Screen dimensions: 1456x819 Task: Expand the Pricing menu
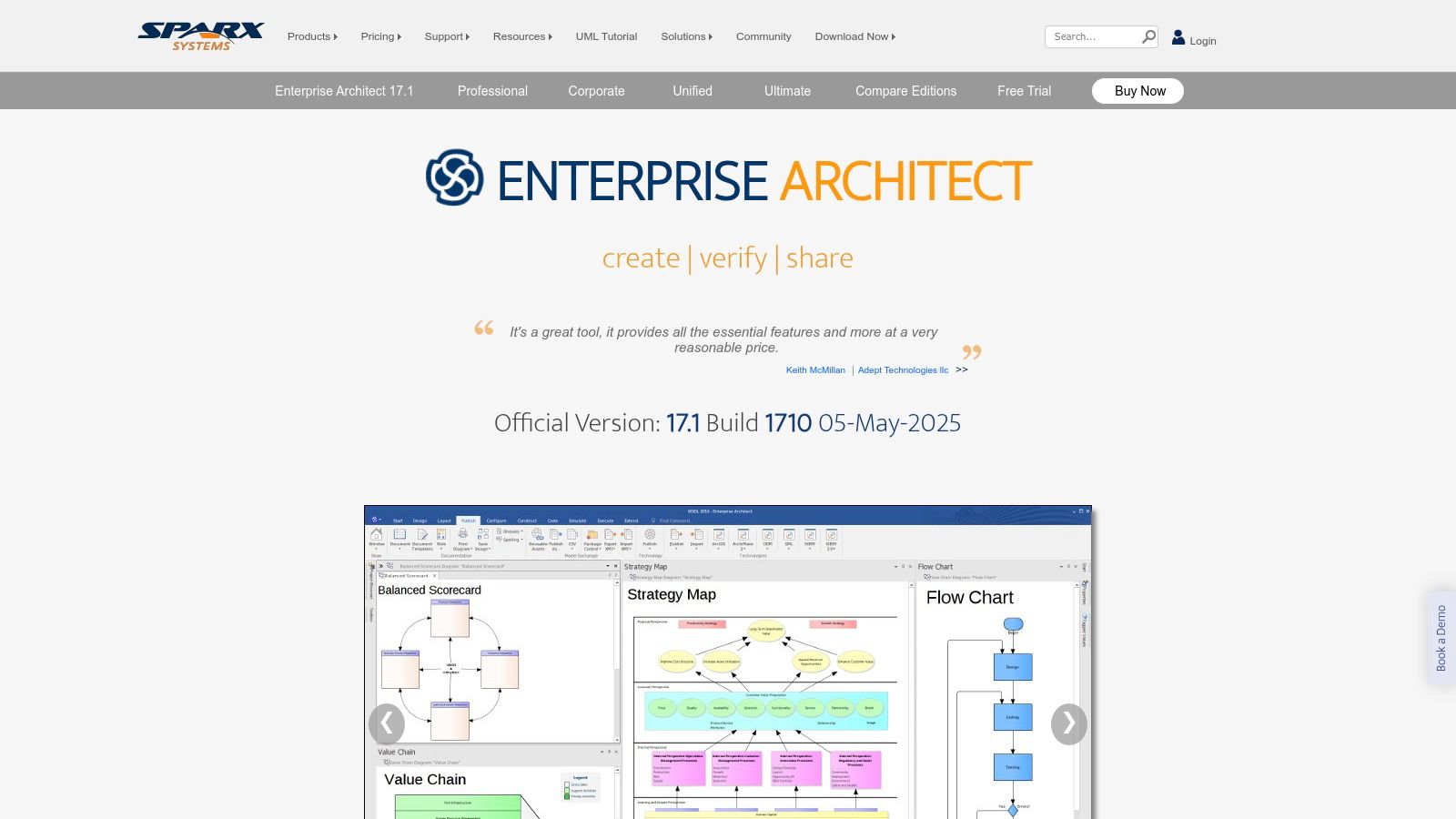[380, 36]
